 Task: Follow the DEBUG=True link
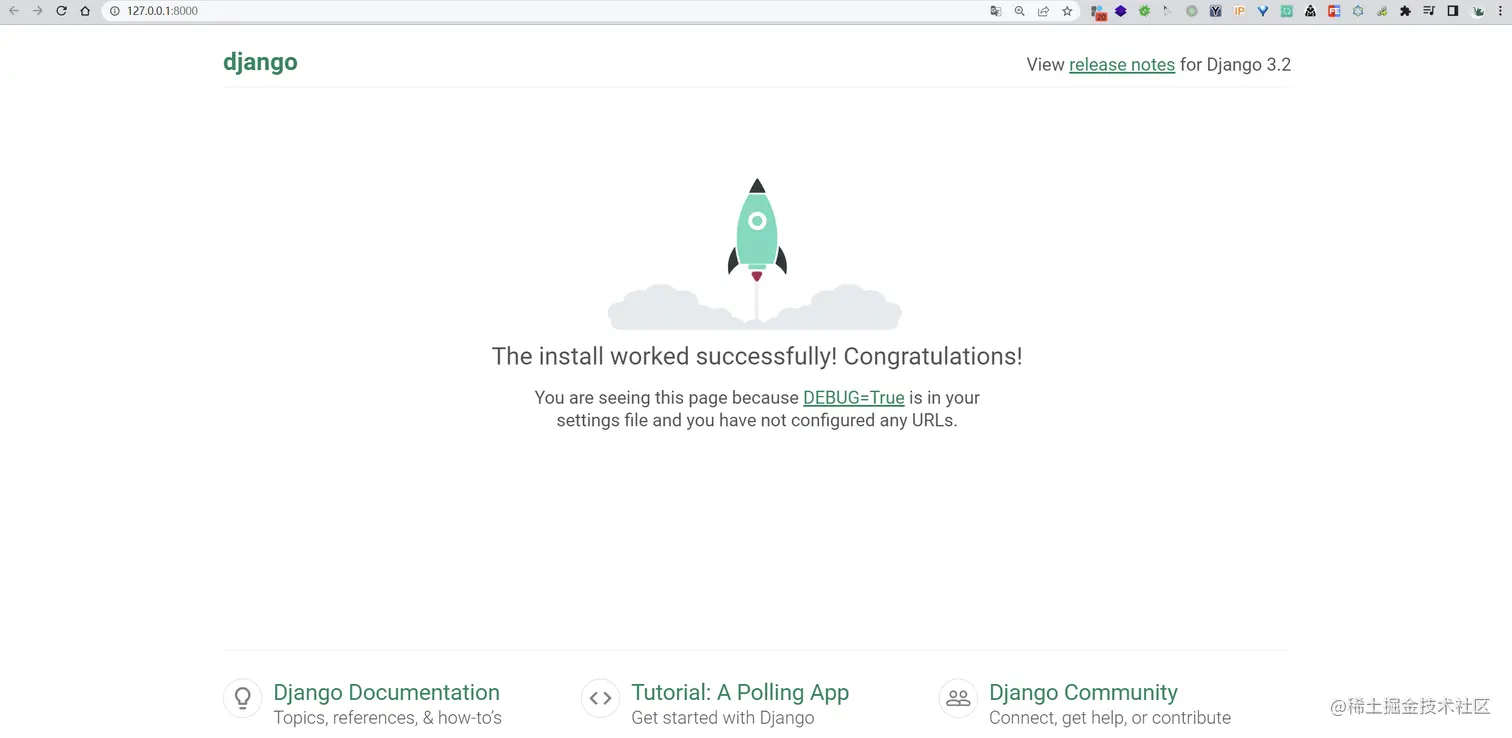pyautogui.click(x=854, y=397)
